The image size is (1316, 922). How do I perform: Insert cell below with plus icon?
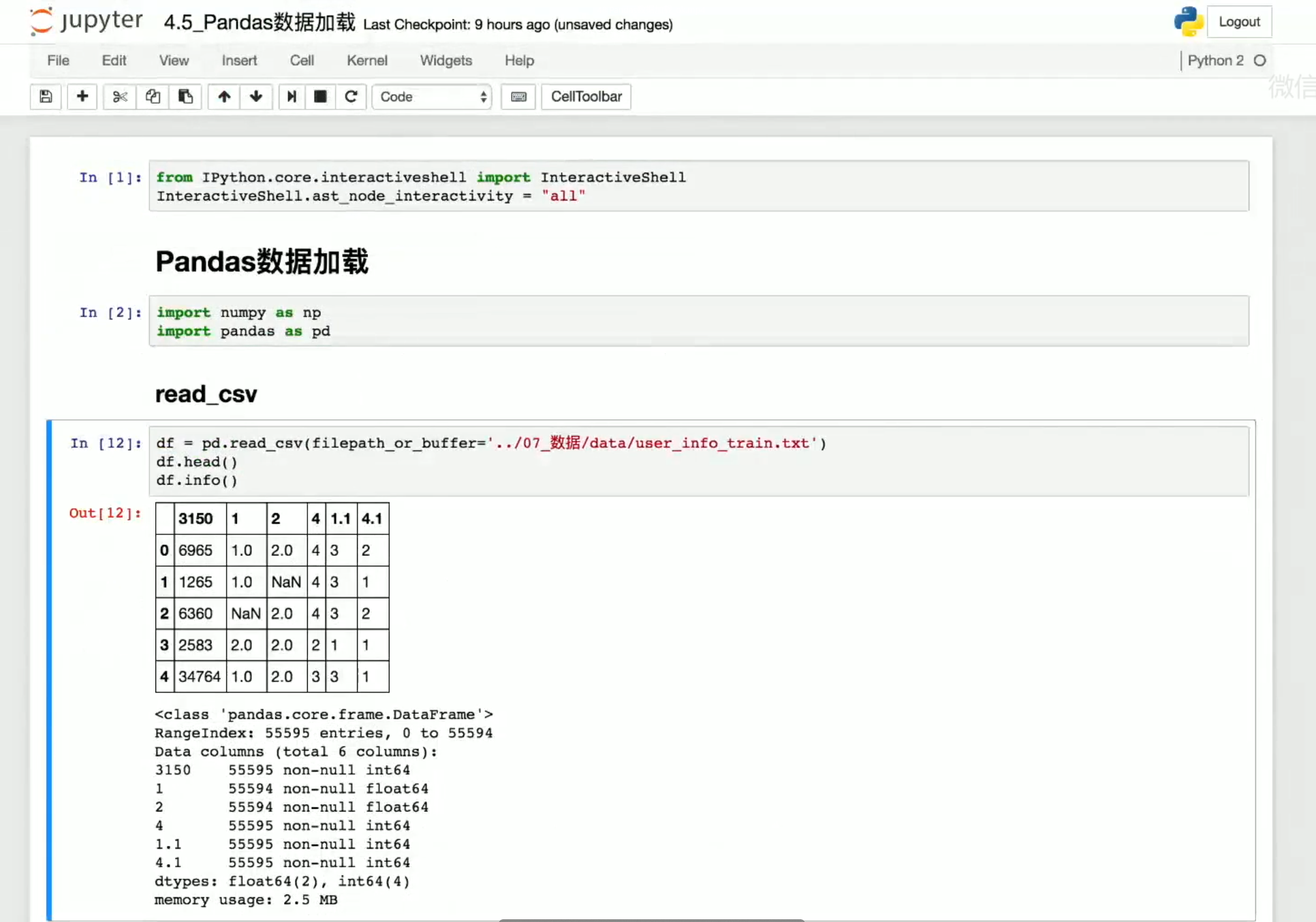tap(82, 97)
